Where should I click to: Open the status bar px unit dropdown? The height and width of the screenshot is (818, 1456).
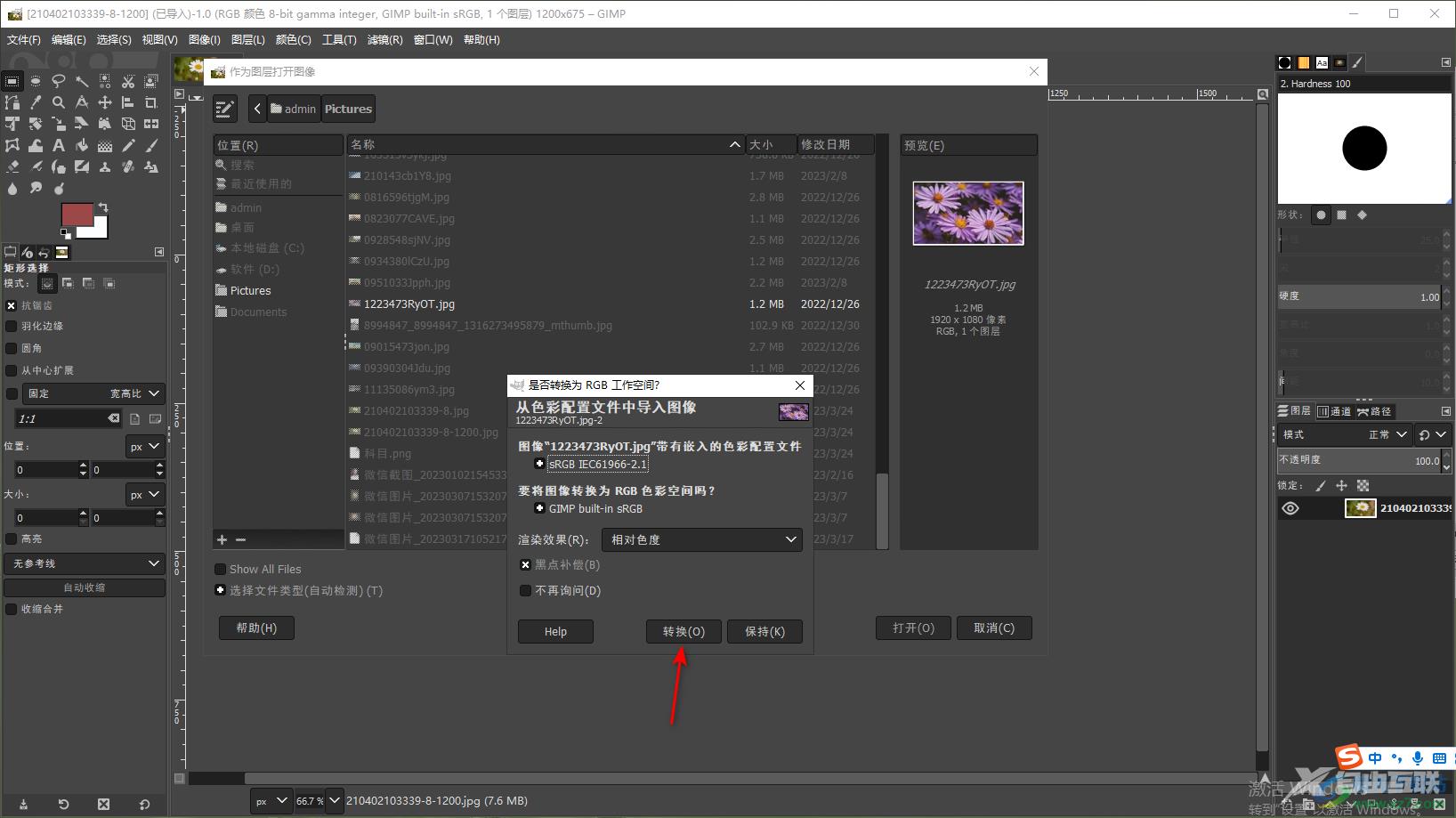pos(271,800)
